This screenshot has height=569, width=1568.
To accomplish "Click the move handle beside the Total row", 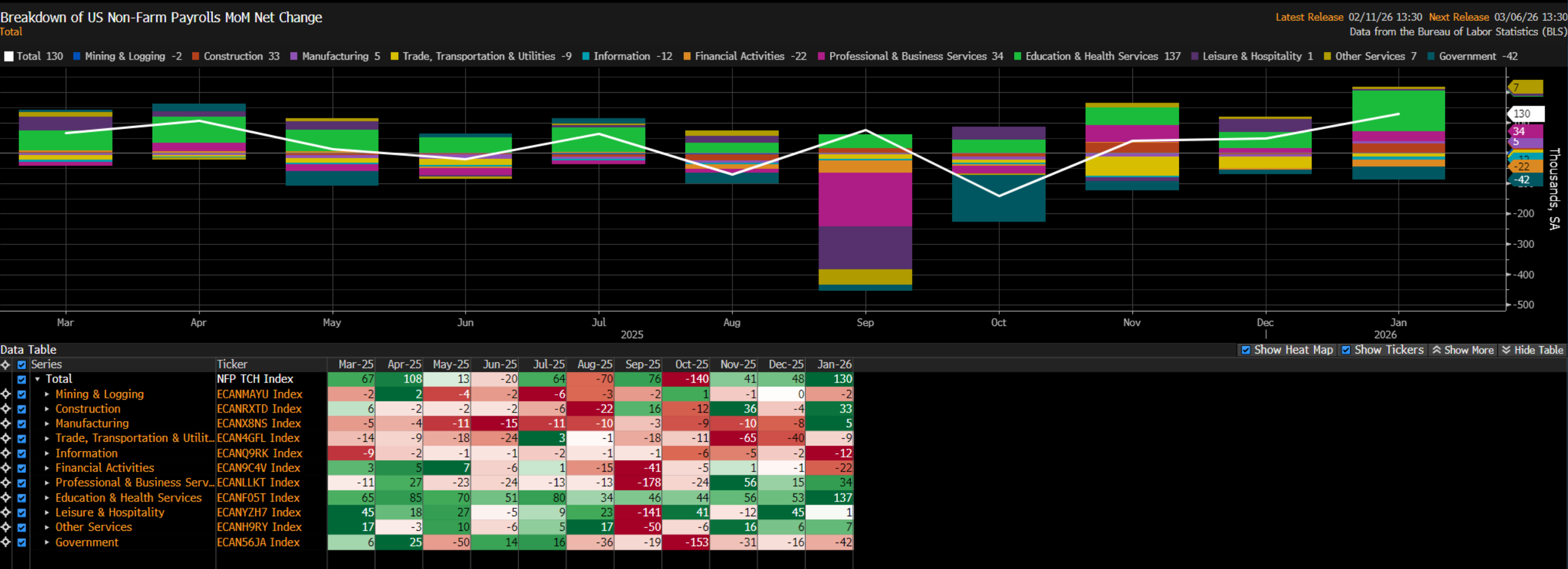I will pyautogui.click(x=6, y=379).
